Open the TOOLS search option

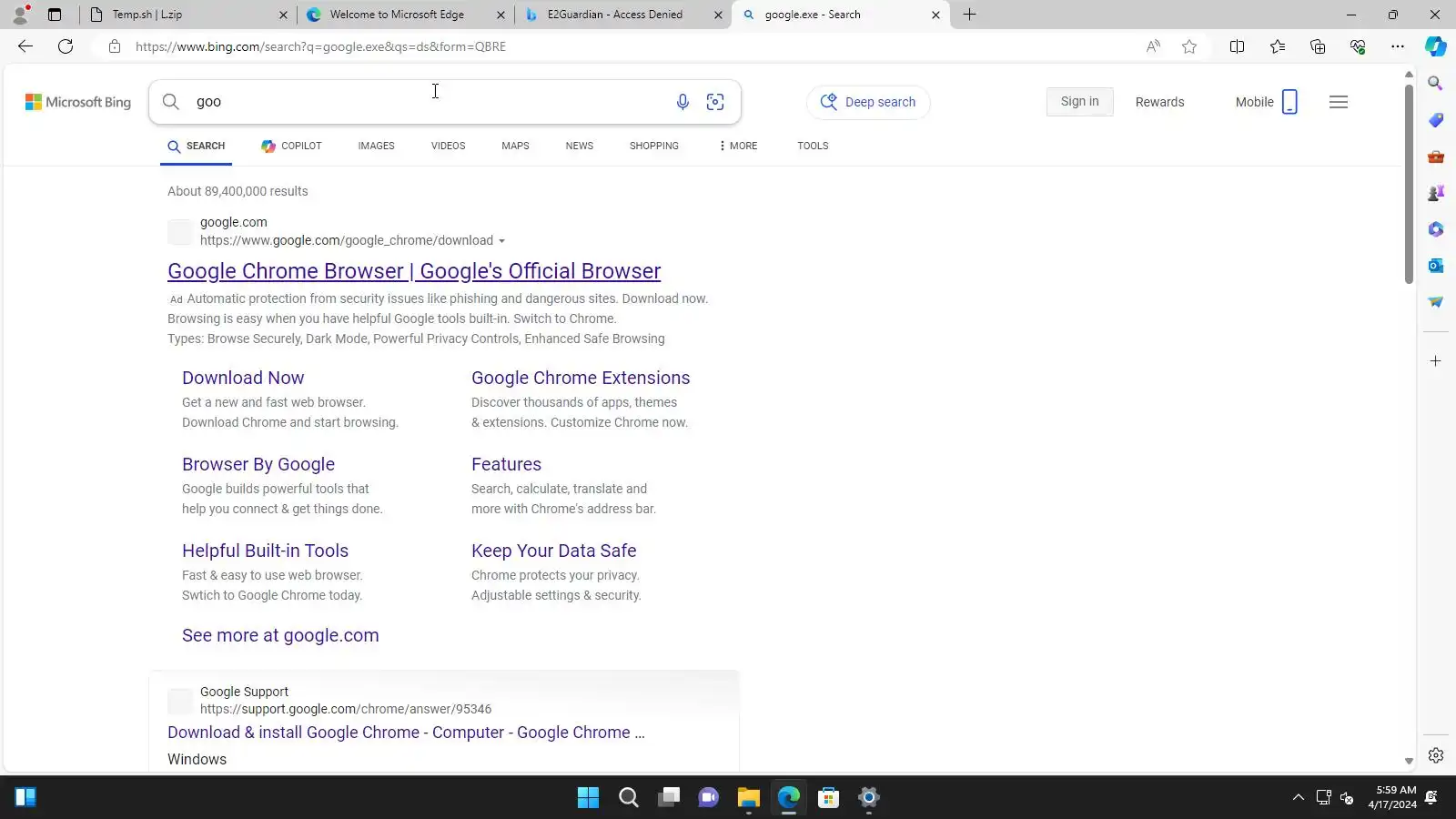pos(813,146)
